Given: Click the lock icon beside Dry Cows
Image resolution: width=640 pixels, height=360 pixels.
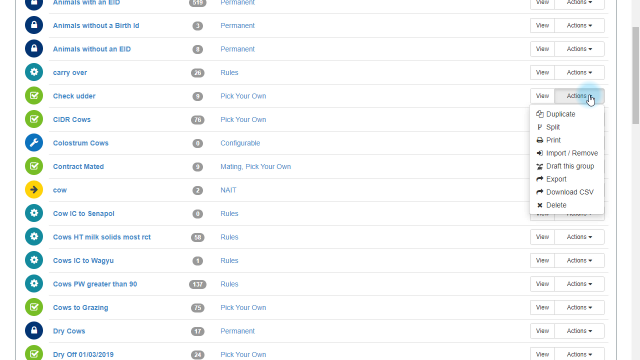Looking at the screenshot, I should [34, 331].
